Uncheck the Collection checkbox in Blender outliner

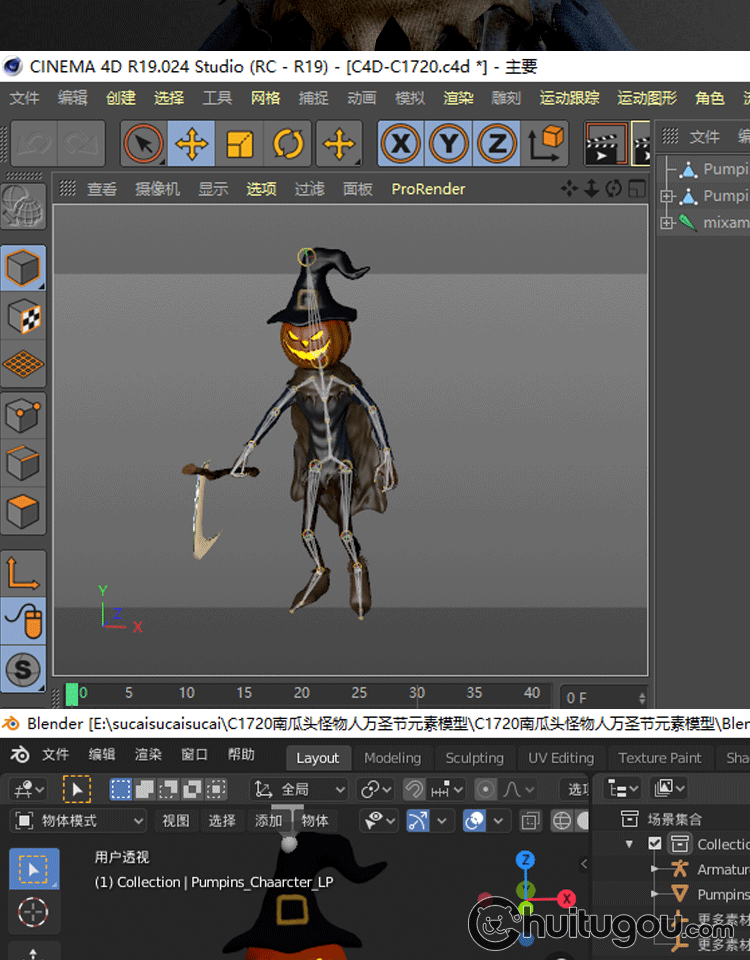pyautogui.click(x=655, y=844)
